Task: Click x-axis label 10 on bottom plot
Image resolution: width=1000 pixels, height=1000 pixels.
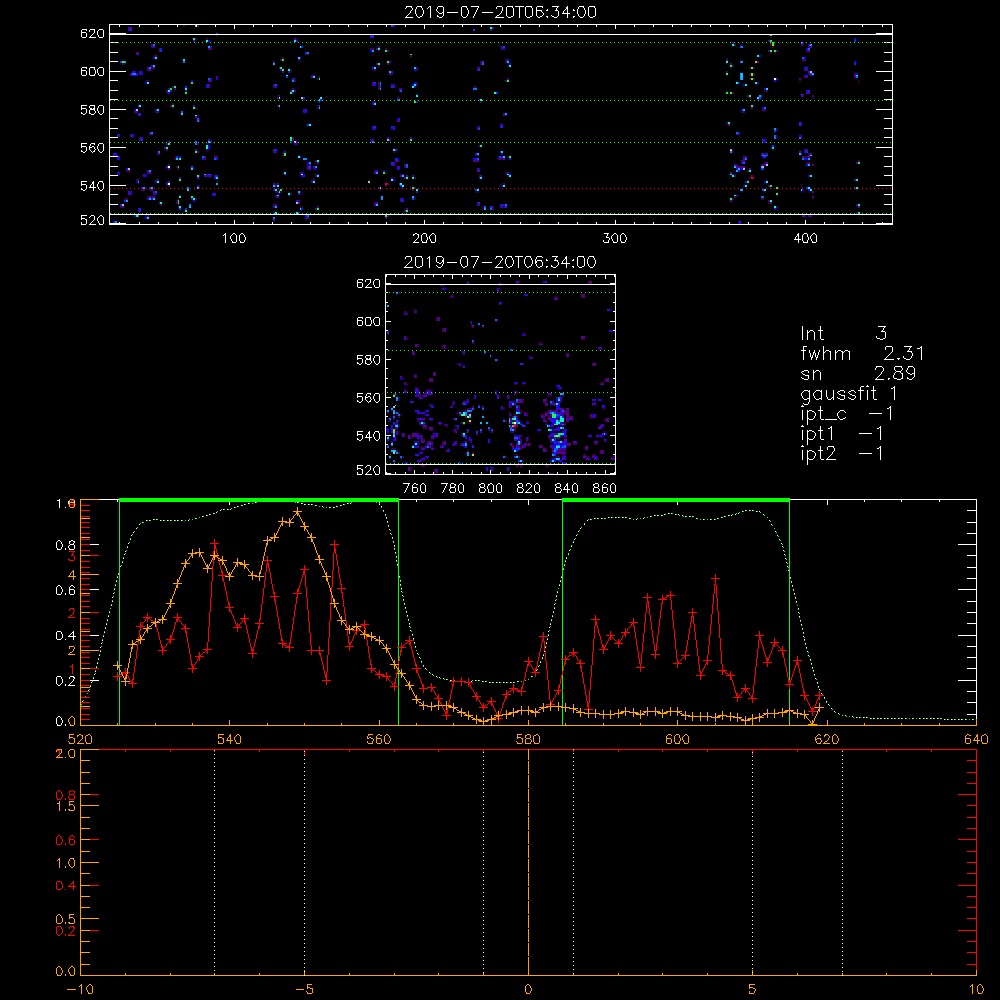Action: coord(976,990)
